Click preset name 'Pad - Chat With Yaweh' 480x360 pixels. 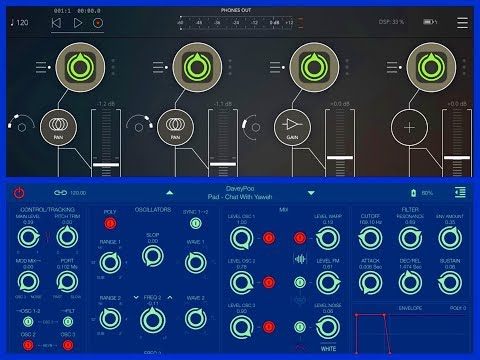(x=240, y=197)
